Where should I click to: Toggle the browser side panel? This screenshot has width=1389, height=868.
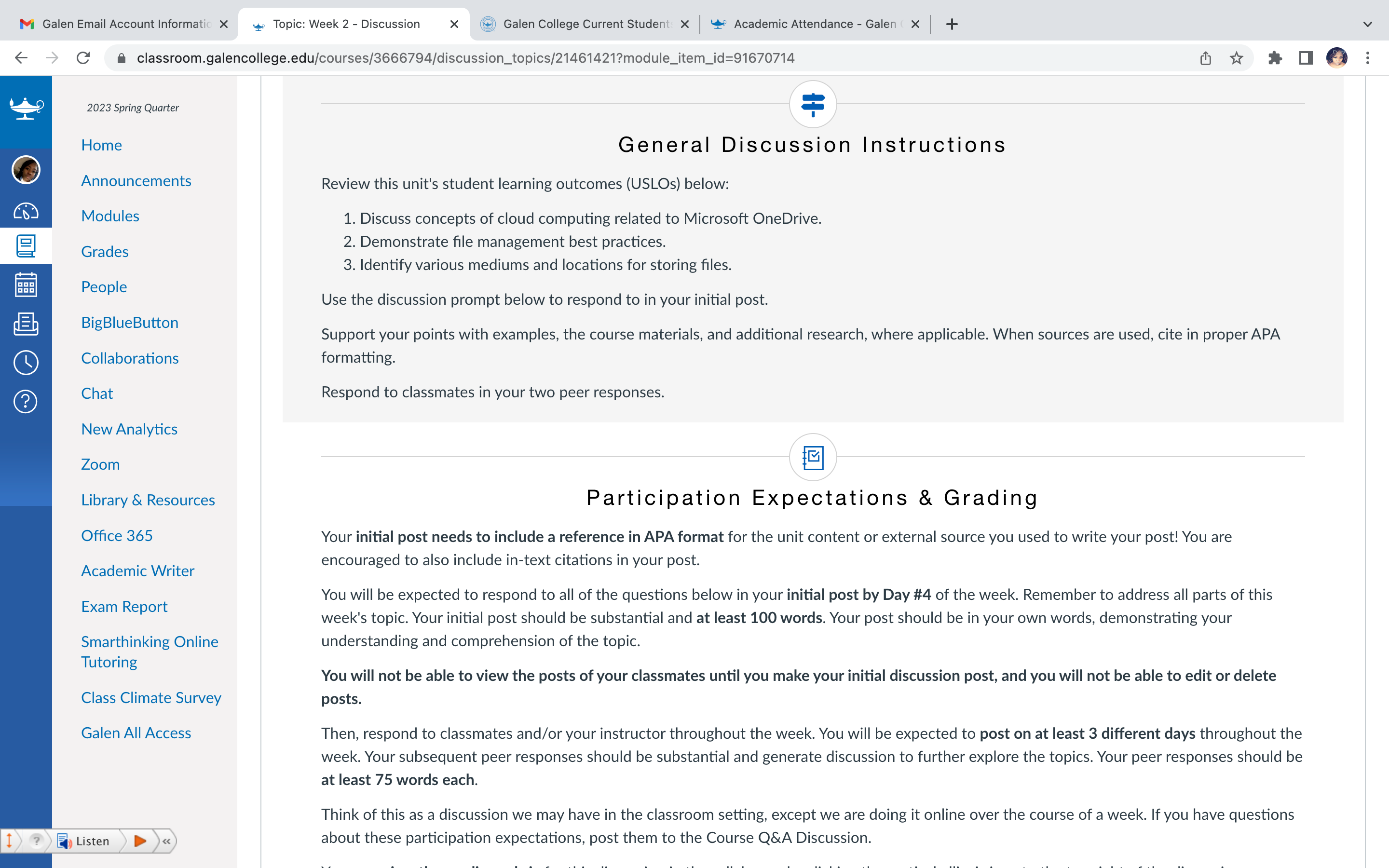(1306, 58)
